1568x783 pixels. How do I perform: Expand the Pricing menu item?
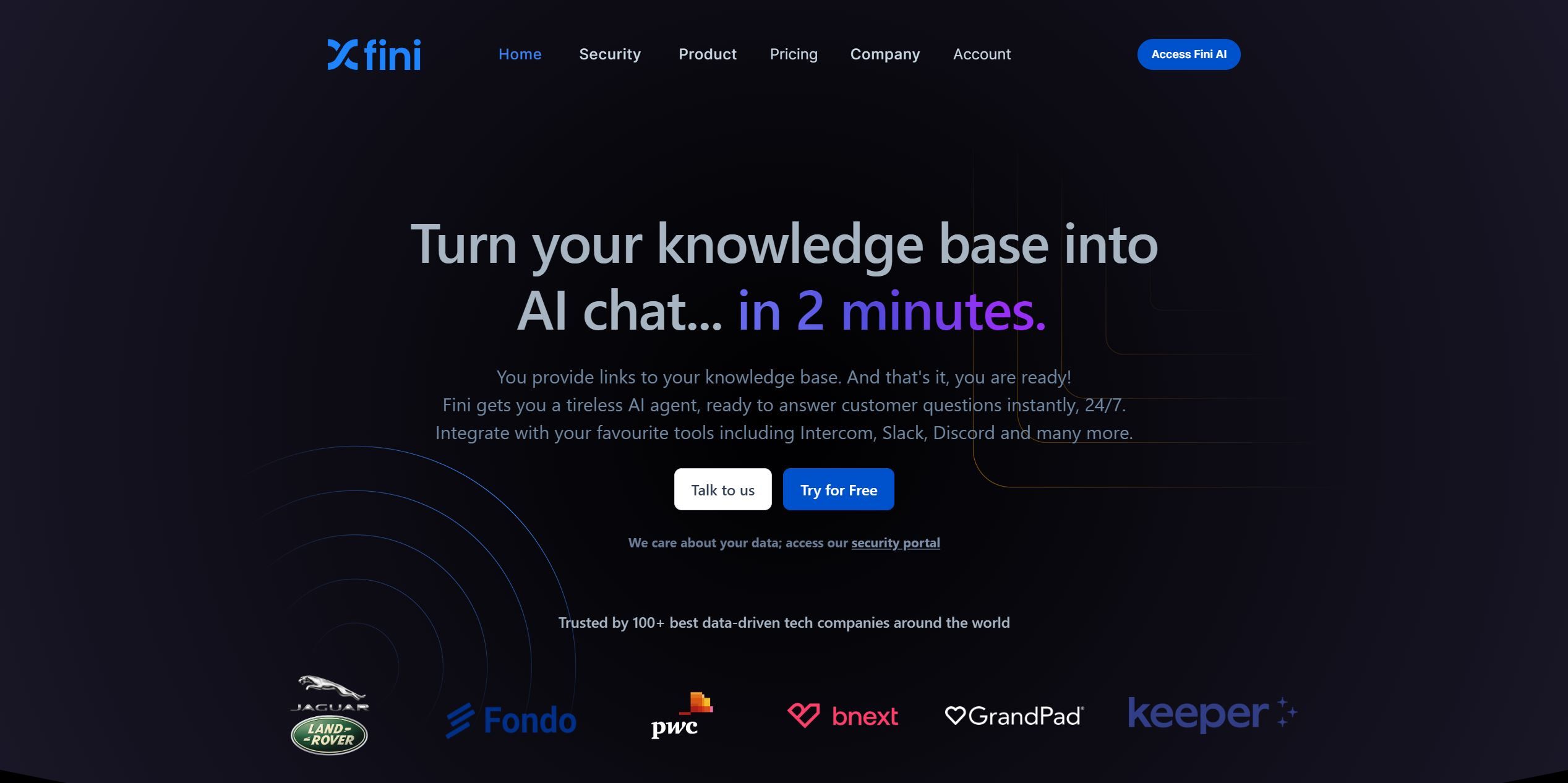point(793,54)
